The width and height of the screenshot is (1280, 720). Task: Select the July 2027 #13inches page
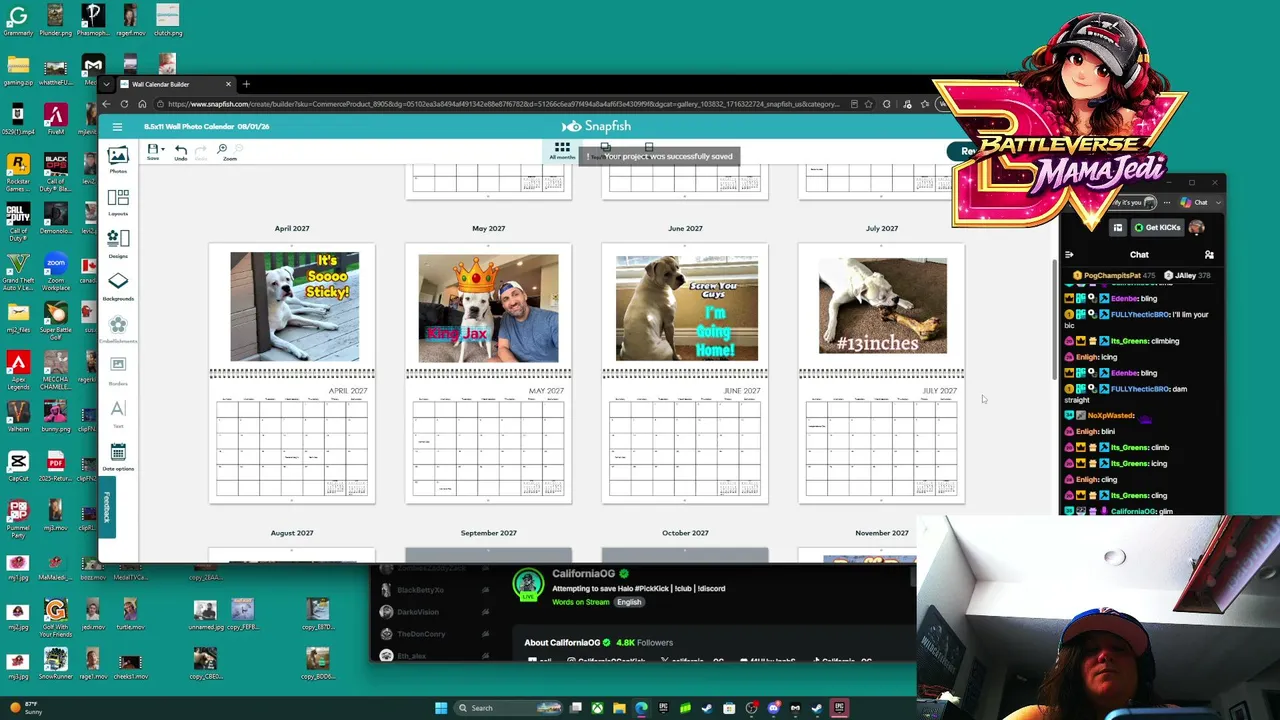tap(882, 373)
